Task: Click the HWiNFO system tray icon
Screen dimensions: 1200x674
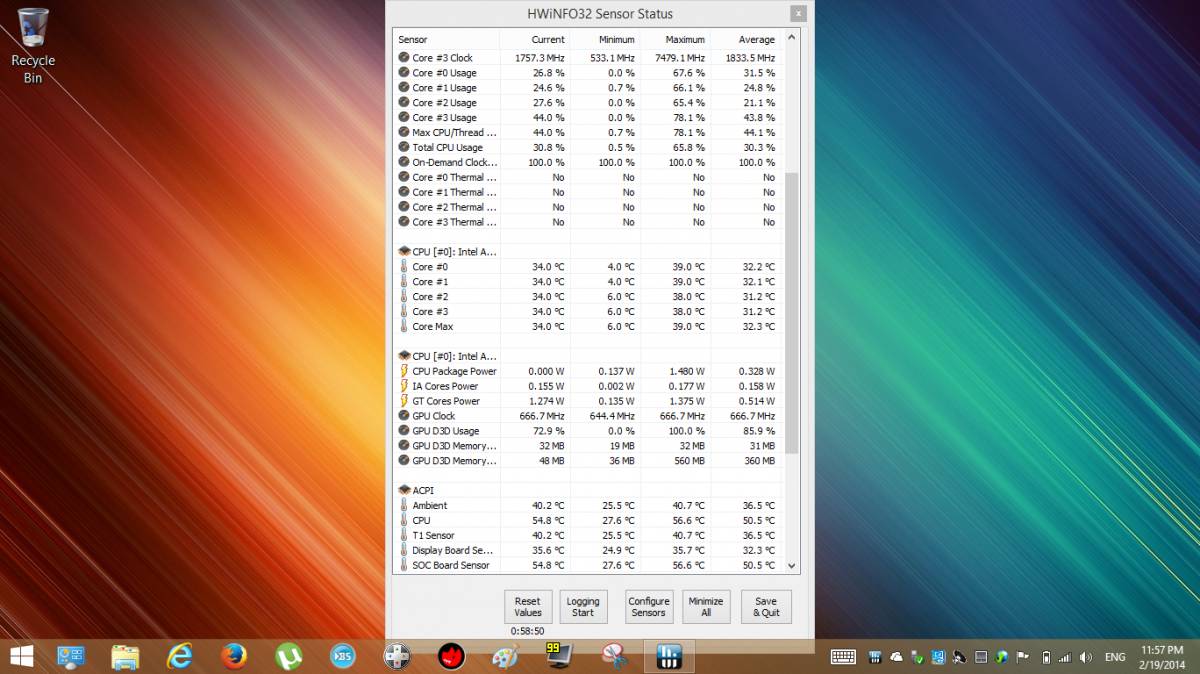Action: pos(874,657)
